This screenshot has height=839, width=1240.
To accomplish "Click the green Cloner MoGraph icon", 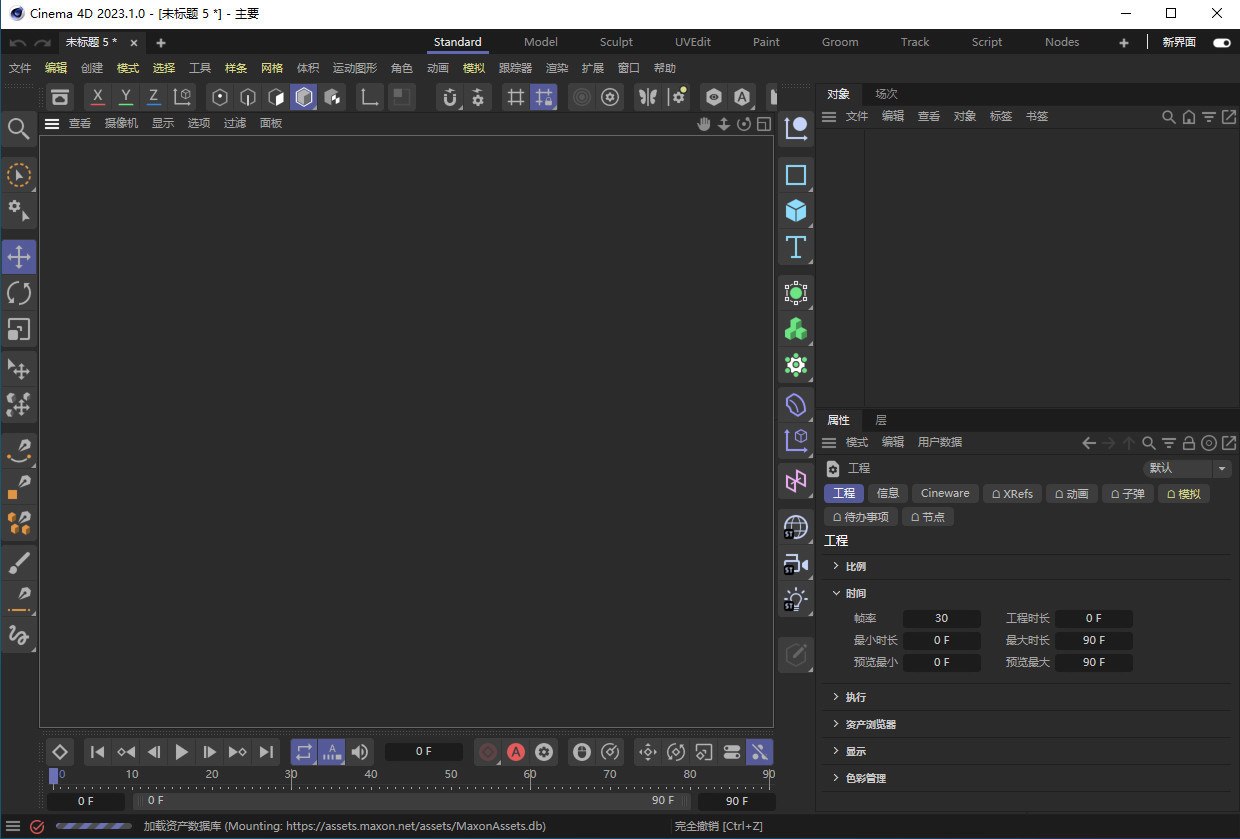I will (796, 329).
